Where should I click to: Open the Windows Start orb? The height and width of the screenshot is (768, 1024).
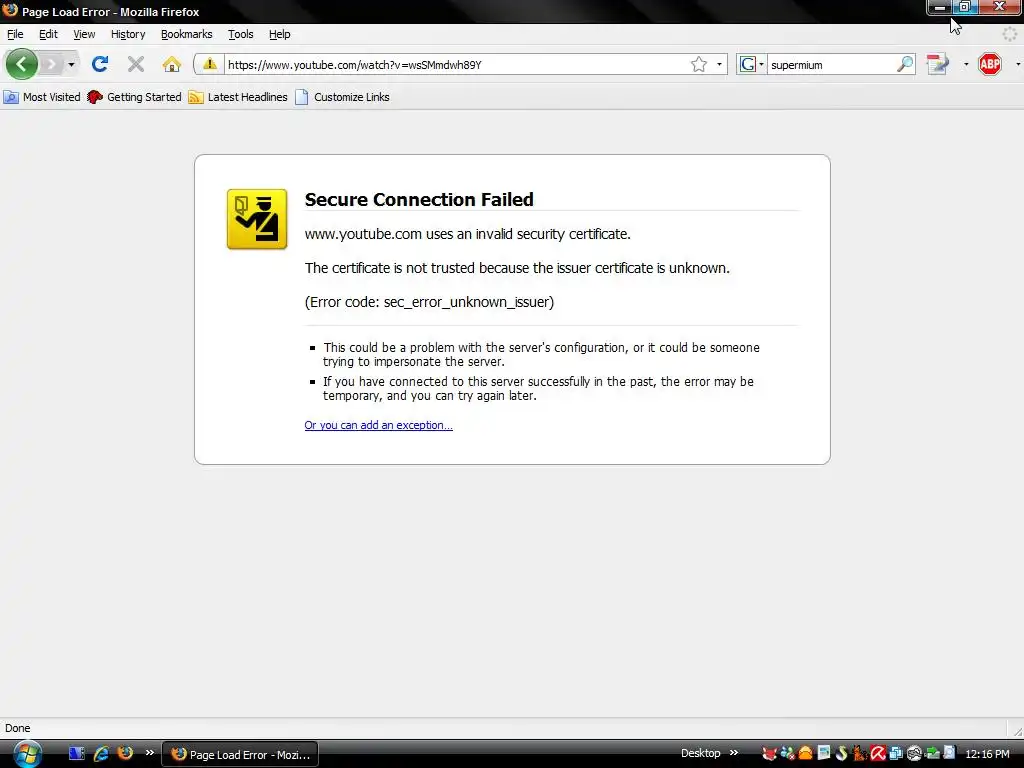[x=27, y=754]
